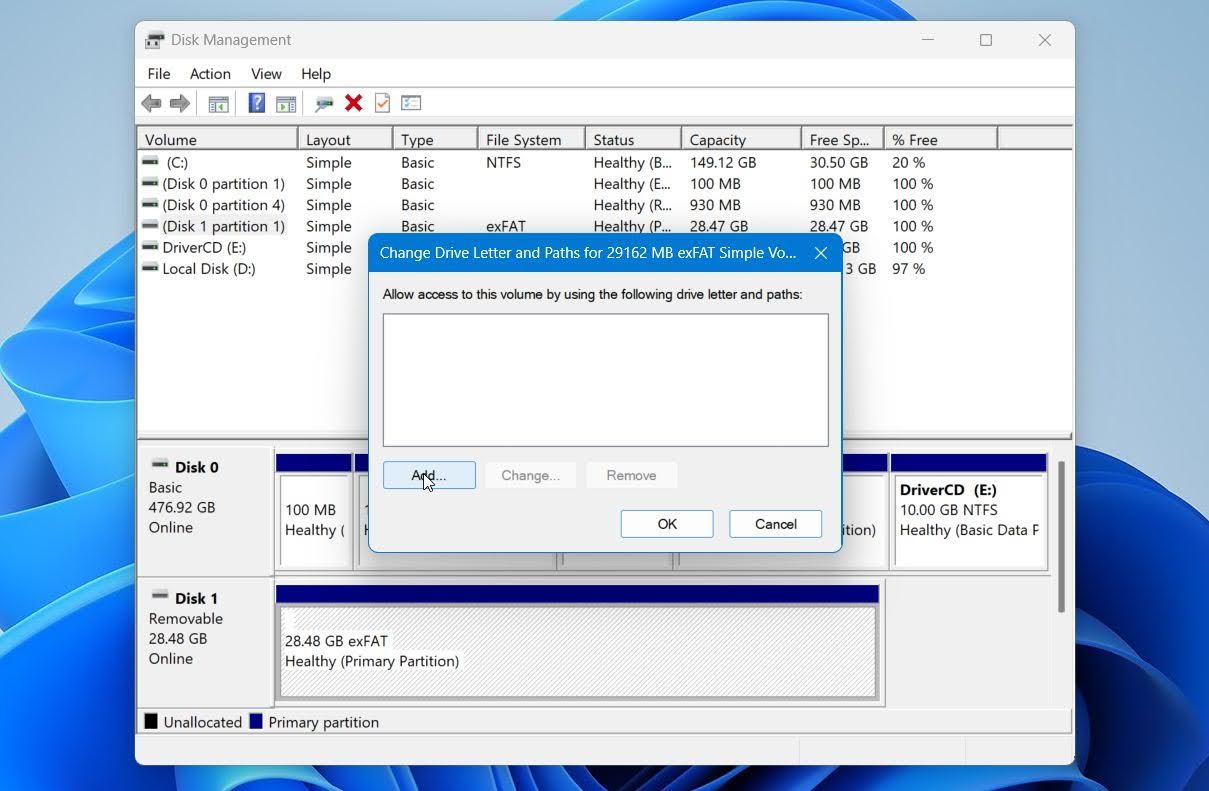Click the Forward arrow toolbar icon

pos(180,103)
